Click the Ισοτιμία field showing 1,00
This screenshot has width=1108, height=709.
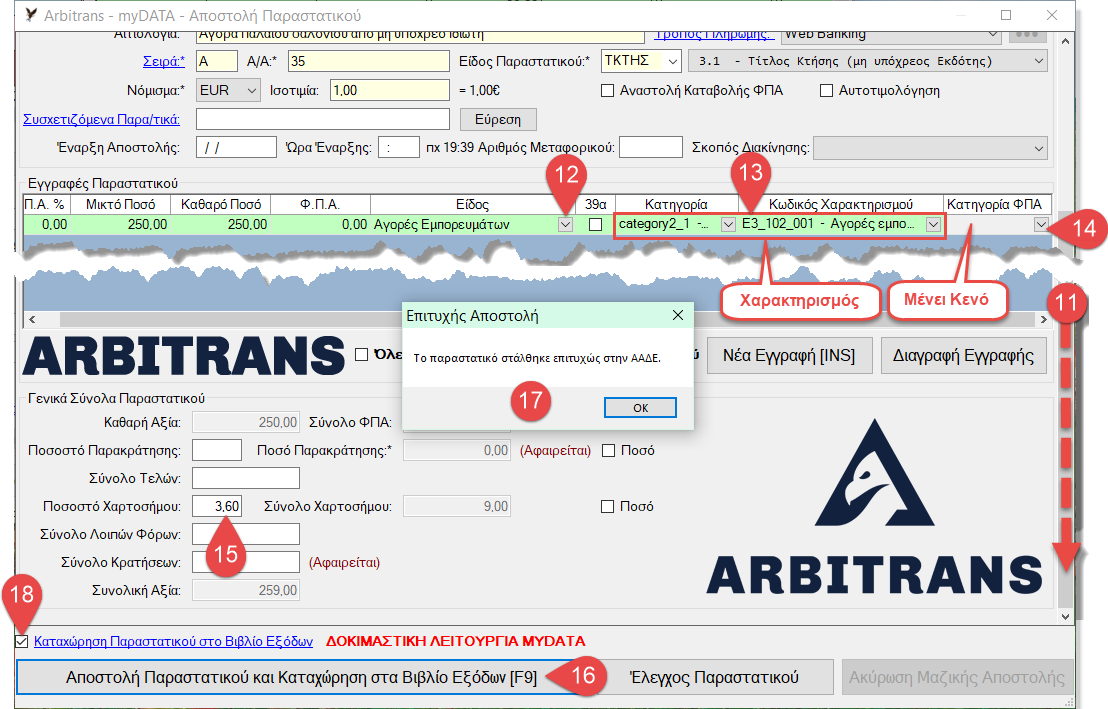[390, 90]
